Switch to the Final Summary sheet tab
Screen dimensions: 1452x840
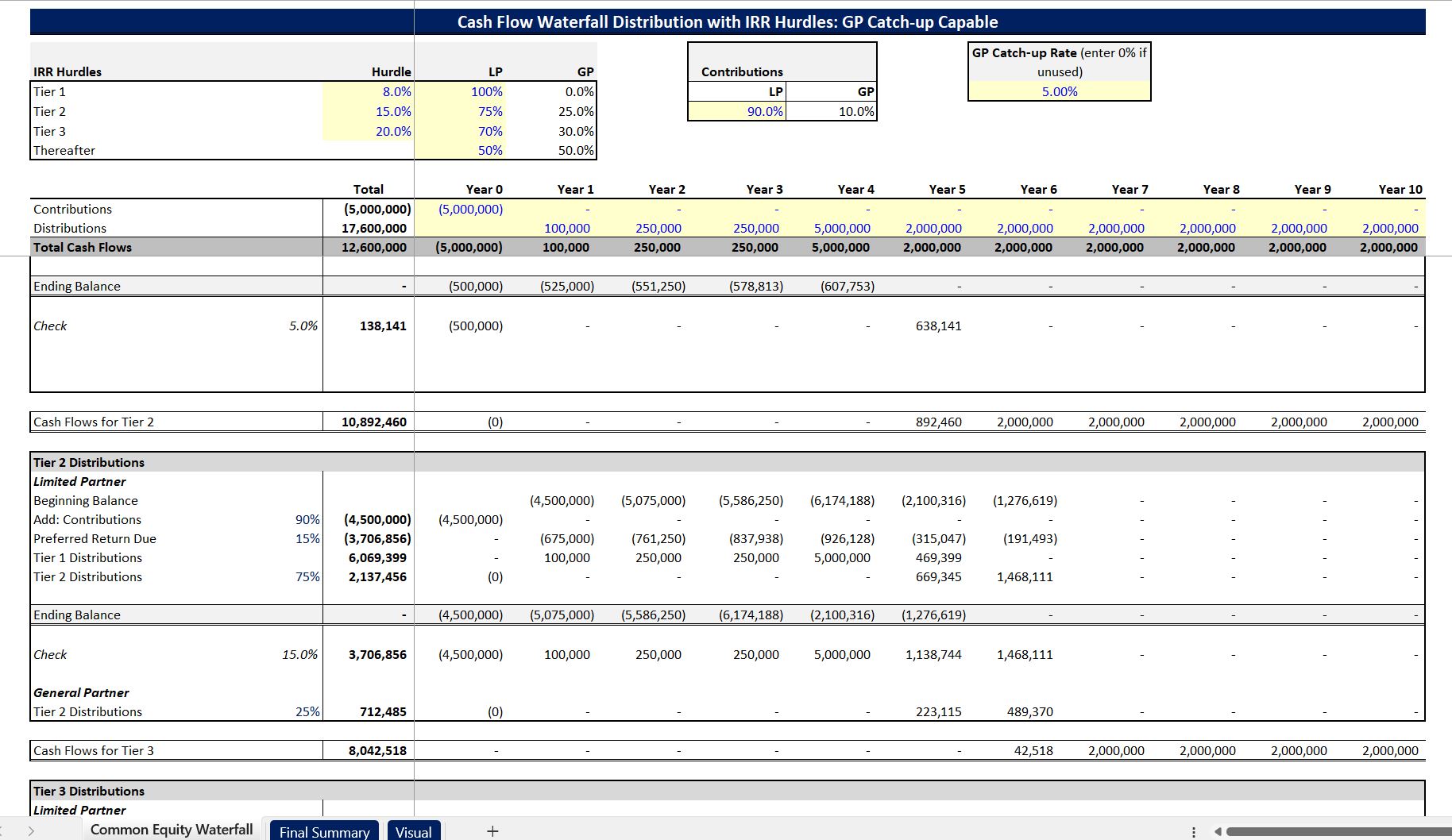323,831
